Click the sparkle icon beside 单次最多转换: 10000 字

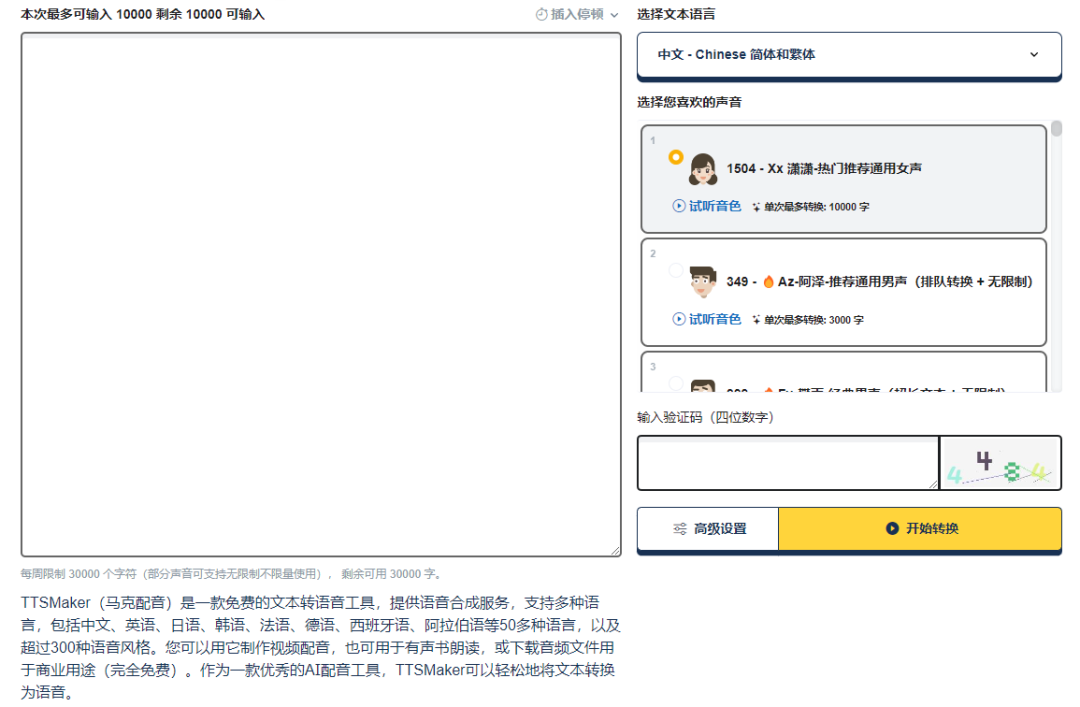click(x=756, y=207)
